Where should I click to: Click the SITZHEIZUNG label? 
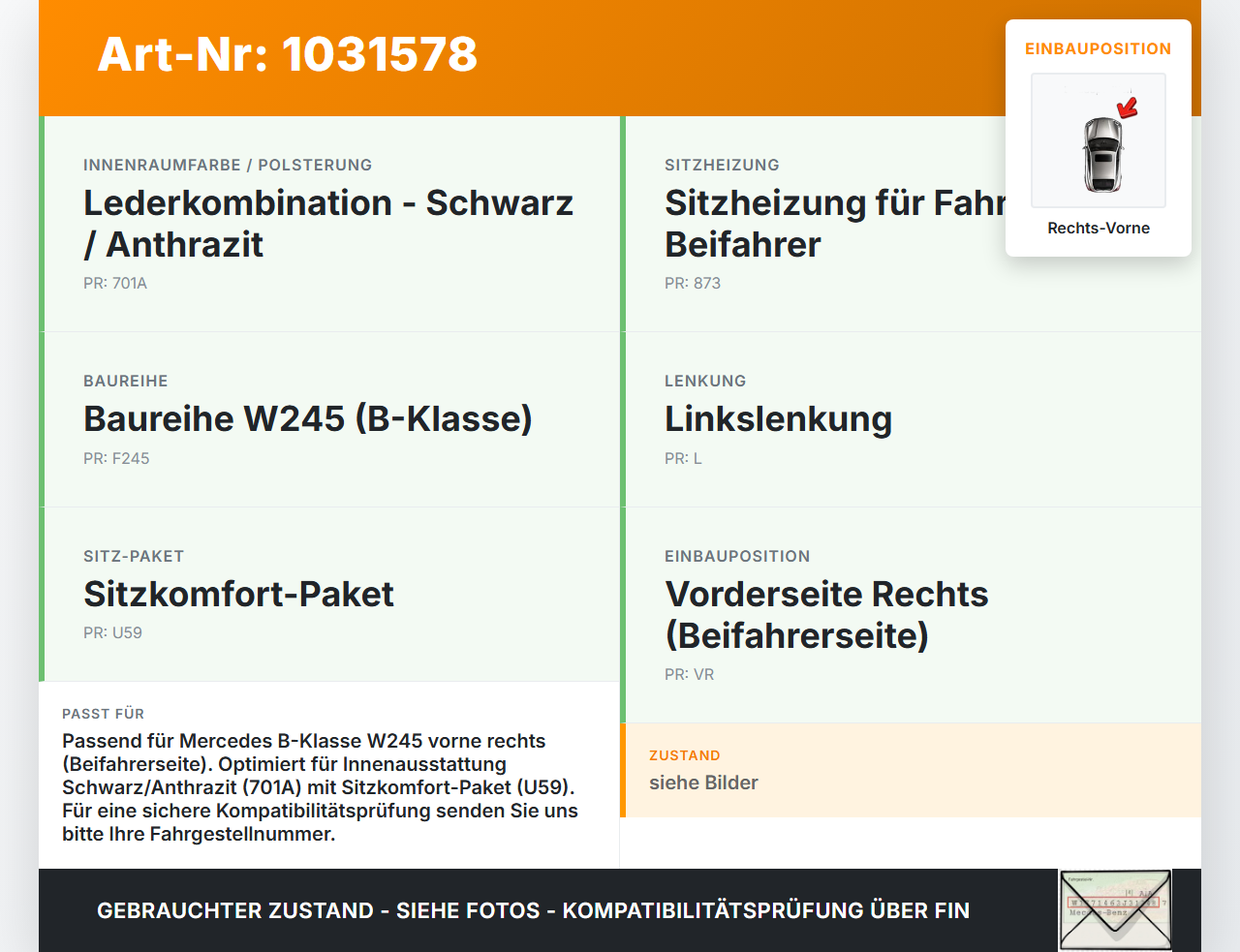722,165
